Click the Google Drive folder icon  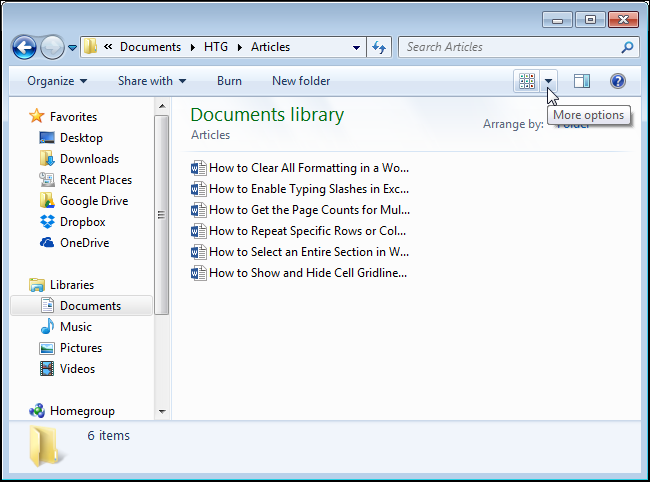click(x=47, y=201)
